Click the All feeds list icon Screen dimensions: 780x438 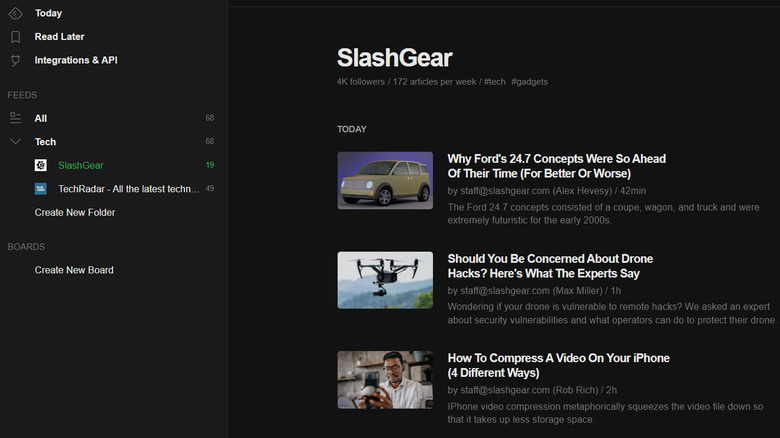15,118
